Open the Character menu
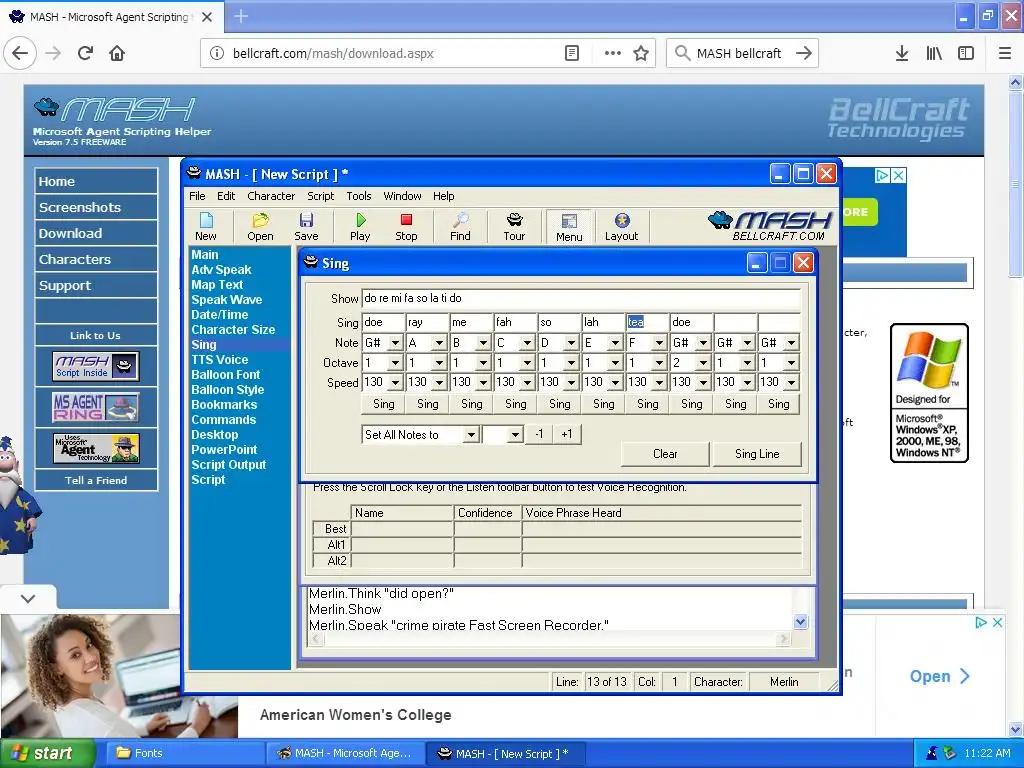 coord(271,196)
